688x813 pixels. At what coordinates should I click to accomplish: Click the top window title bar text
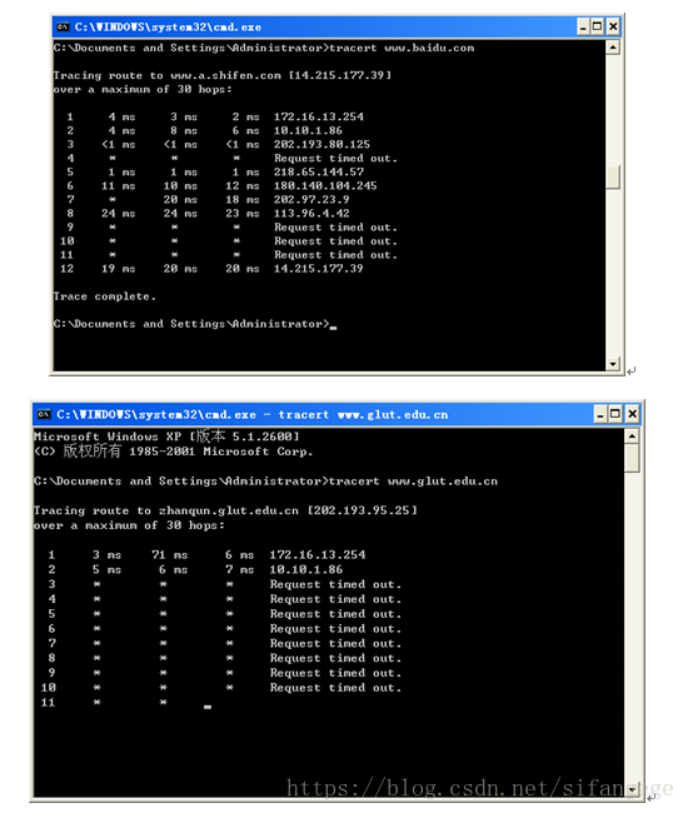point(167,27)
